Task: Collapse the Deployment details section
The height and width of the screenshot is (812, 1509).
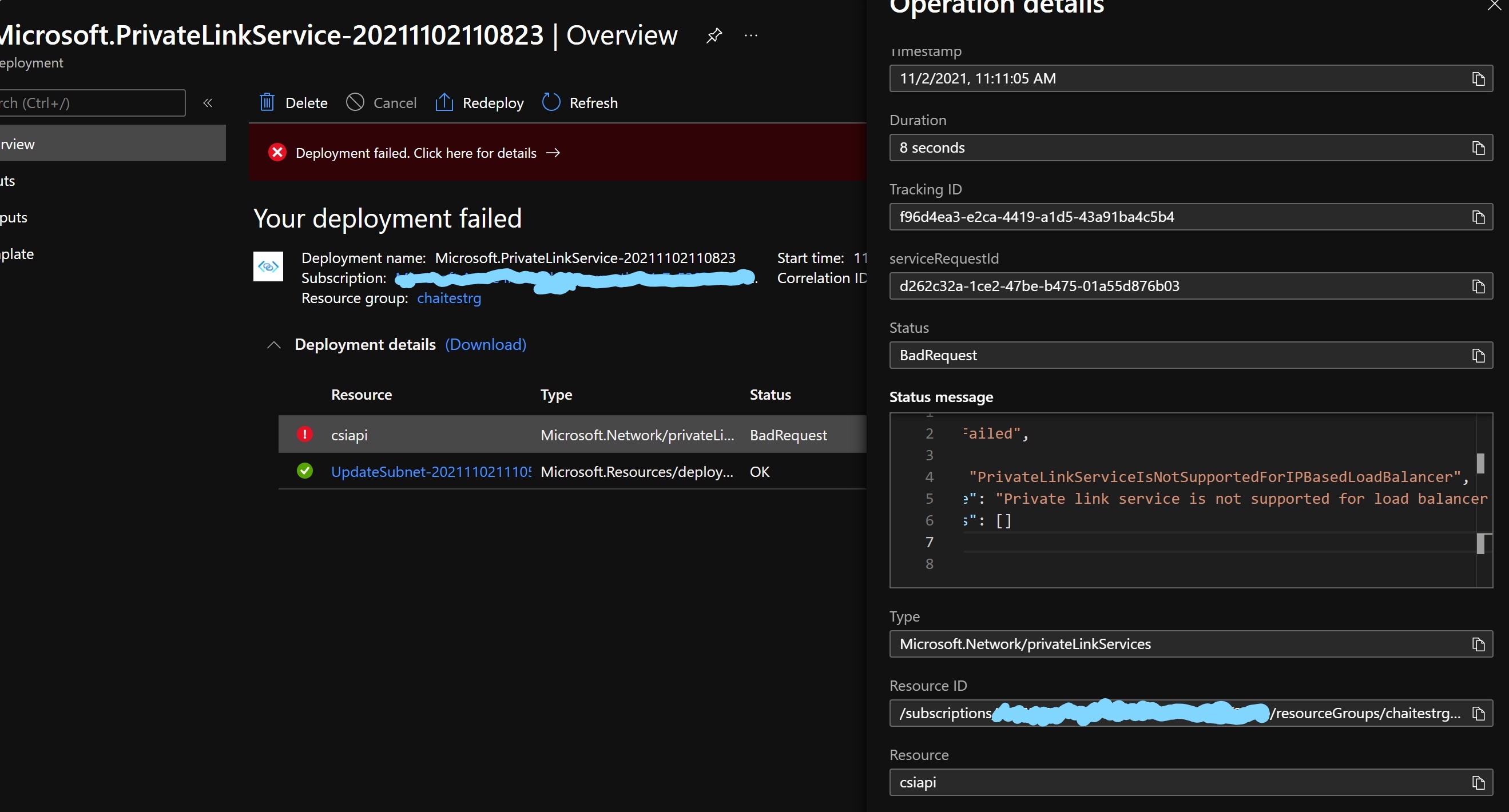Action: 273,345
